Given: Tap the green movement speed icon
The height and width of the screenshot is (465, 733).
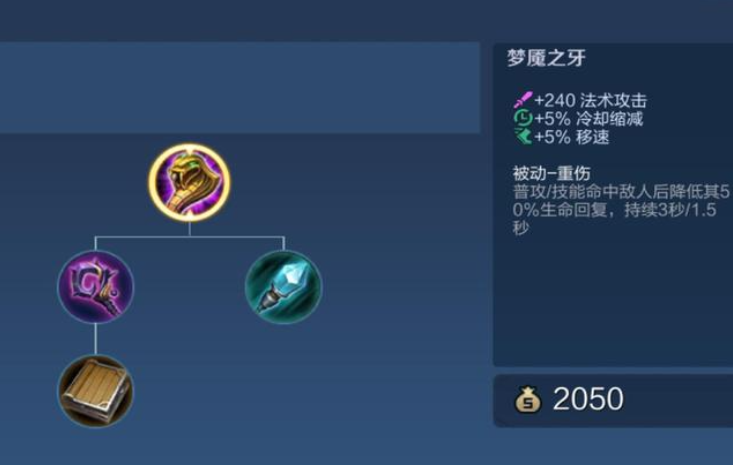Looking at the screenshot, I should click(523, 136).
